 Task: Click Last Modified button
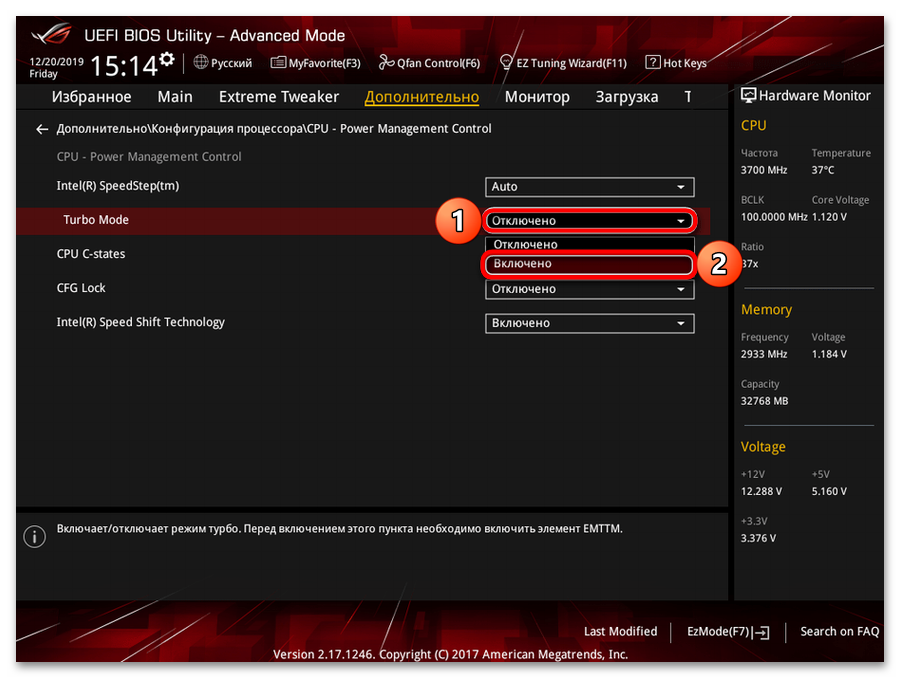click(x=620, y=631)
